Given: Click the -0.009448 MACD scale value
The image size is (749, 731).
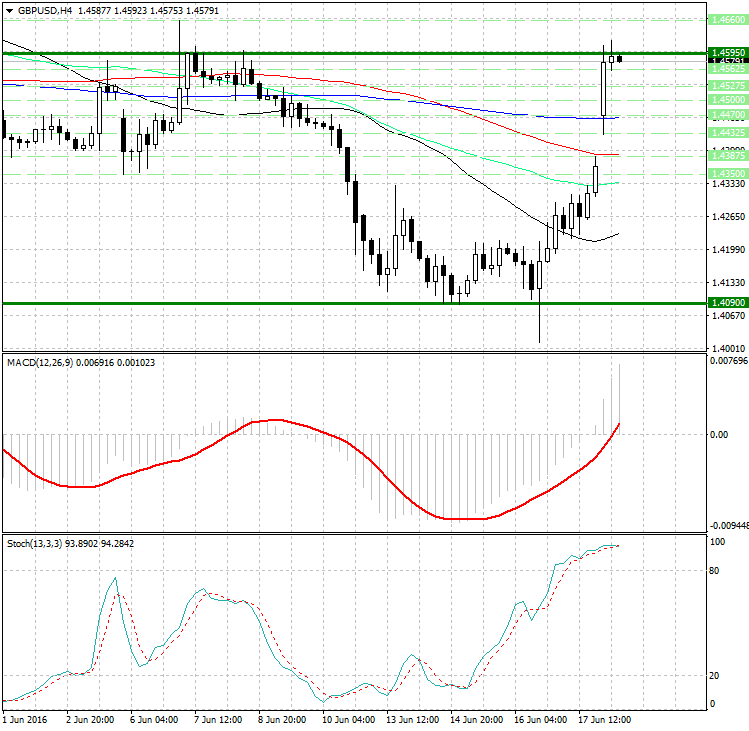Looking at the screenshot, I should coord(729,526).
